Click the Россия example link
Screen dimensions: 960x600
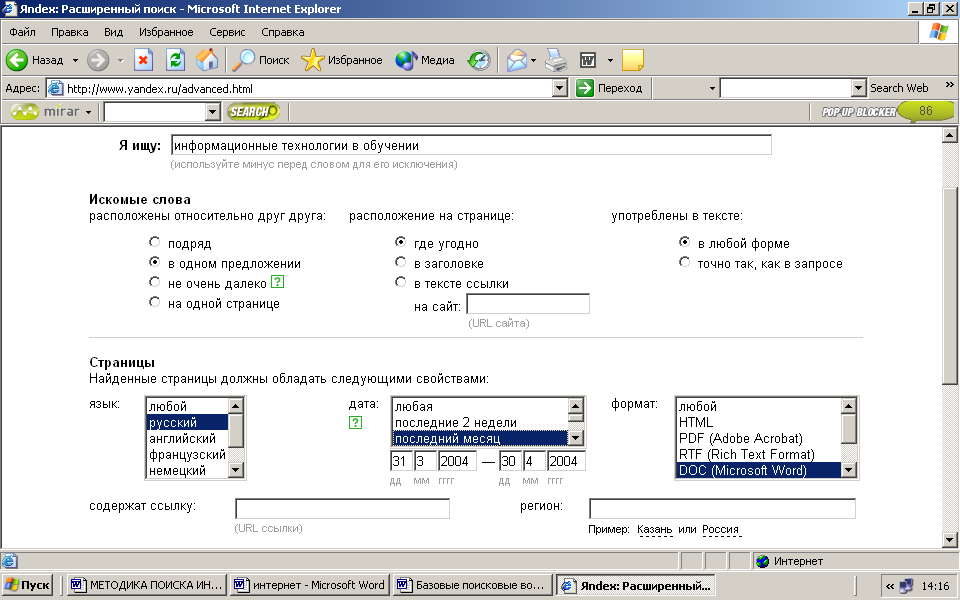[x=721, y=529]
